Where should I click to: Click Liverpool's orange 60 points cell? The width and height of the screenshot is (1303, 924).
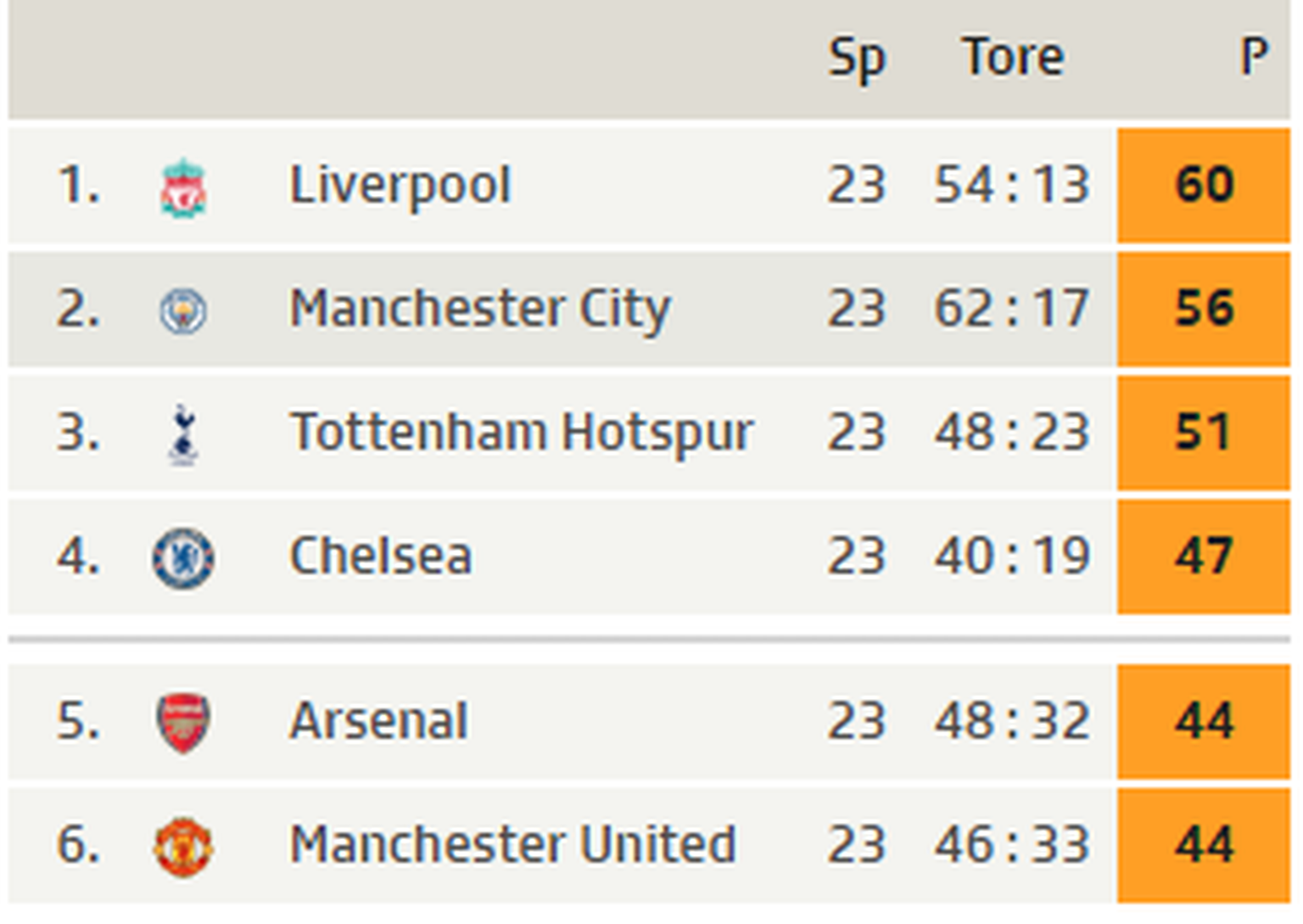pyautogui.click(x=1203, y=185)
